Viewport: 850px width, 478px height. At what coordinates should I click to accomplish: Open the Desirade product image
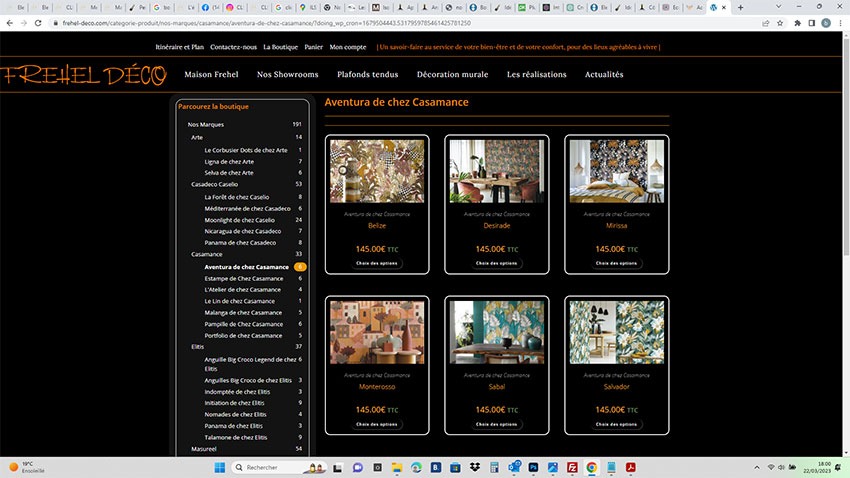pos(497,171)
